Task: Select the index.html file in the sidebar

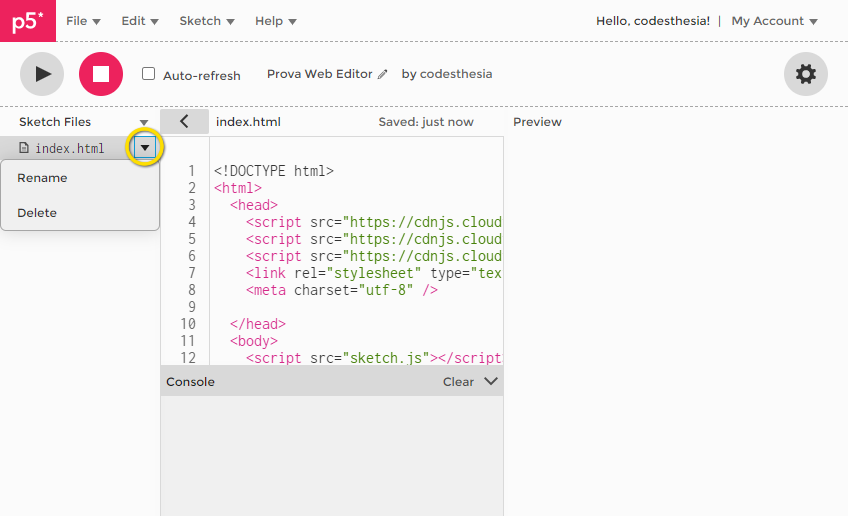Action: [x=69, y=148]
